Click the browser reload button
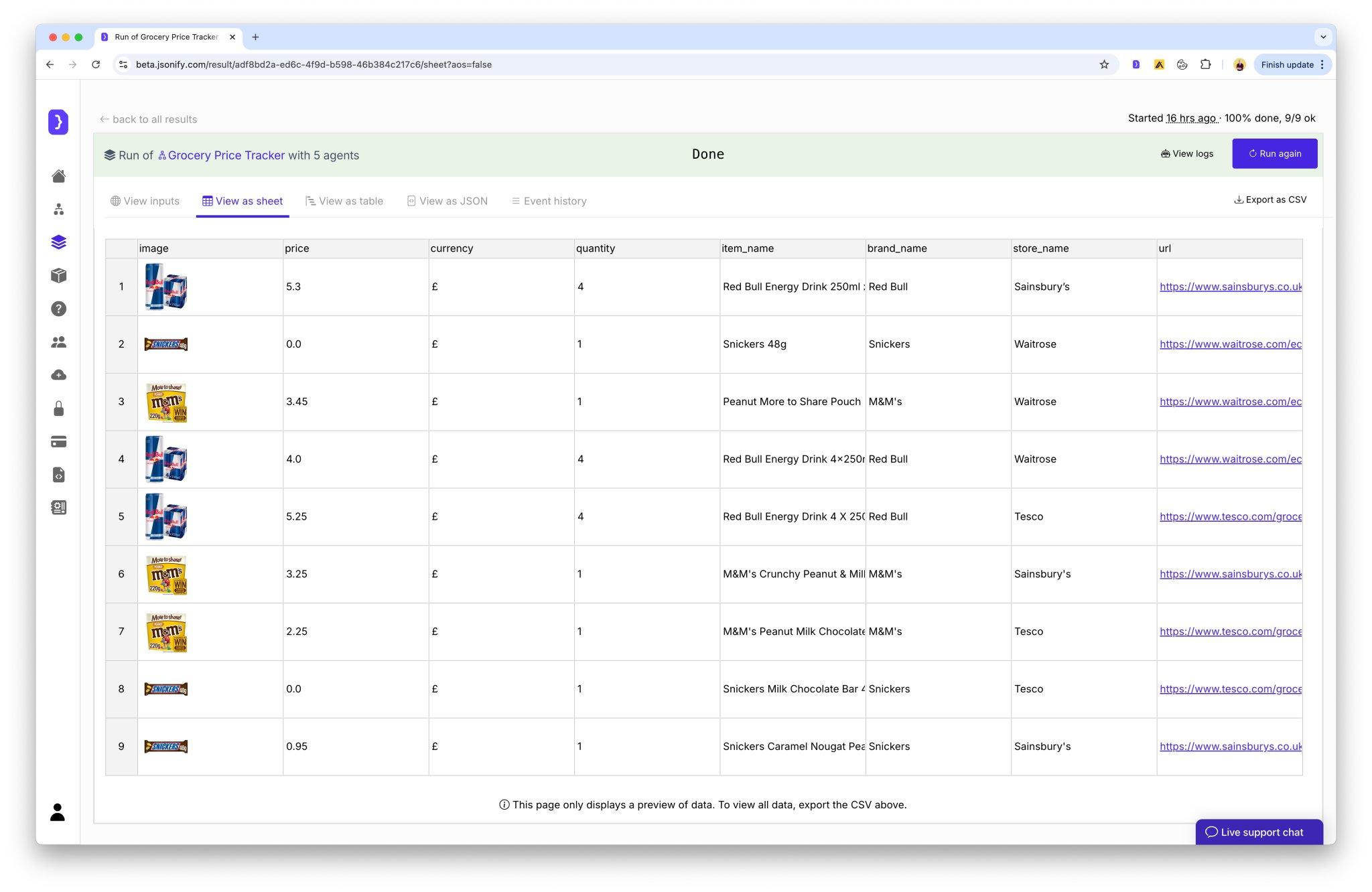 (96, 64)
